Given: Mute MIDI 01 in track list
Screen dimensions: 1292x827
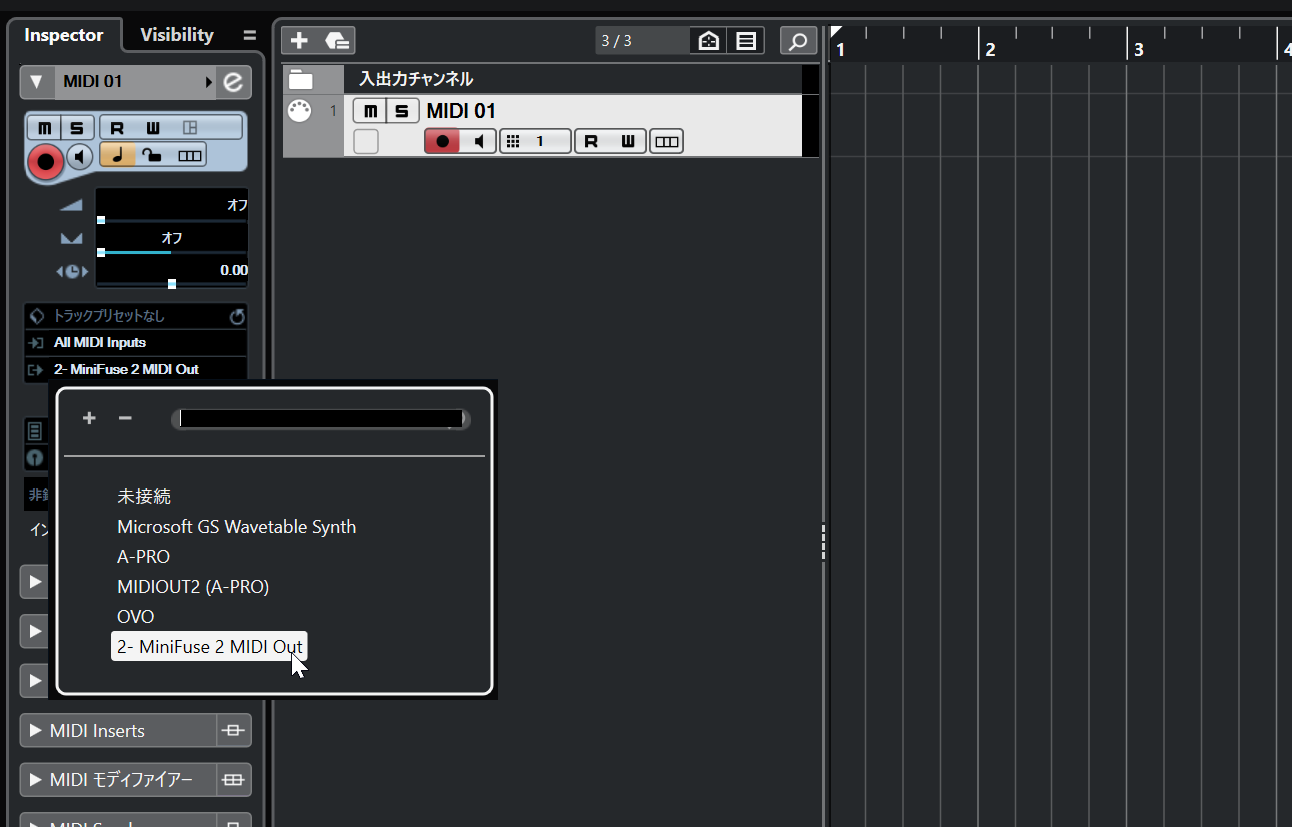Looking at the screenshot, I should tap(371, 111).
